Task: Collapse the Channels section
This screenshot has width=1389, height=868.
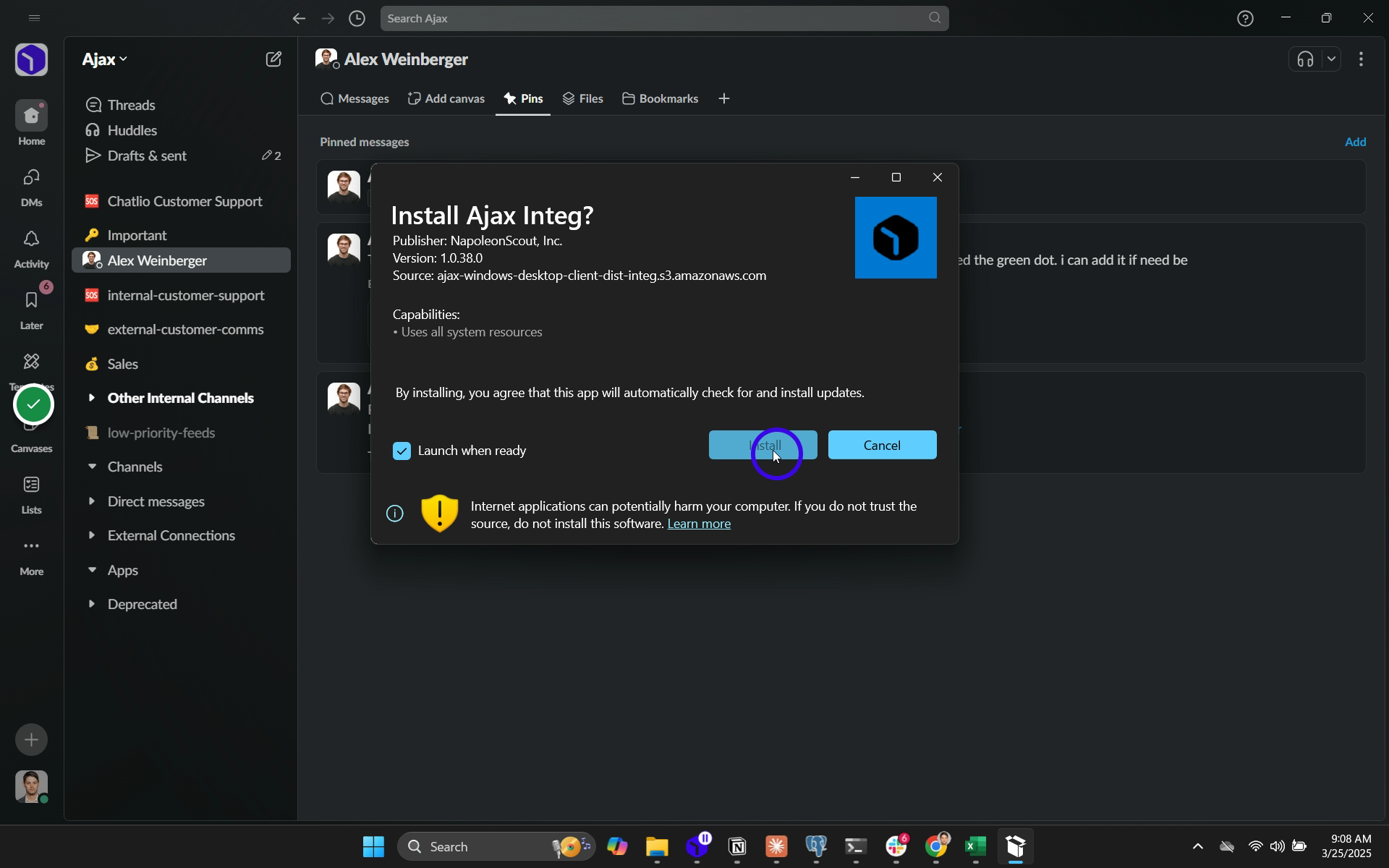Action: (92, 467)
